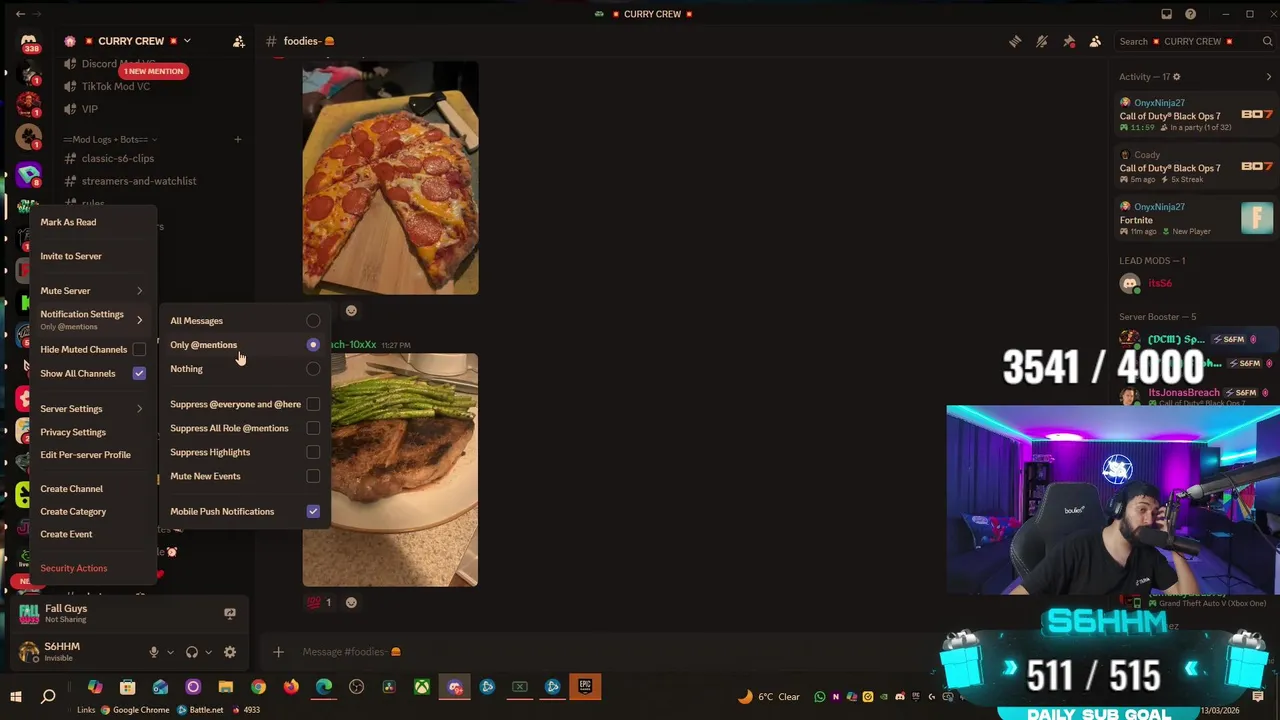The height and width of the screenshot is (720, 1280).
Task: Open OBS Studio from the taskbar
Action: (x=356, y=687)
